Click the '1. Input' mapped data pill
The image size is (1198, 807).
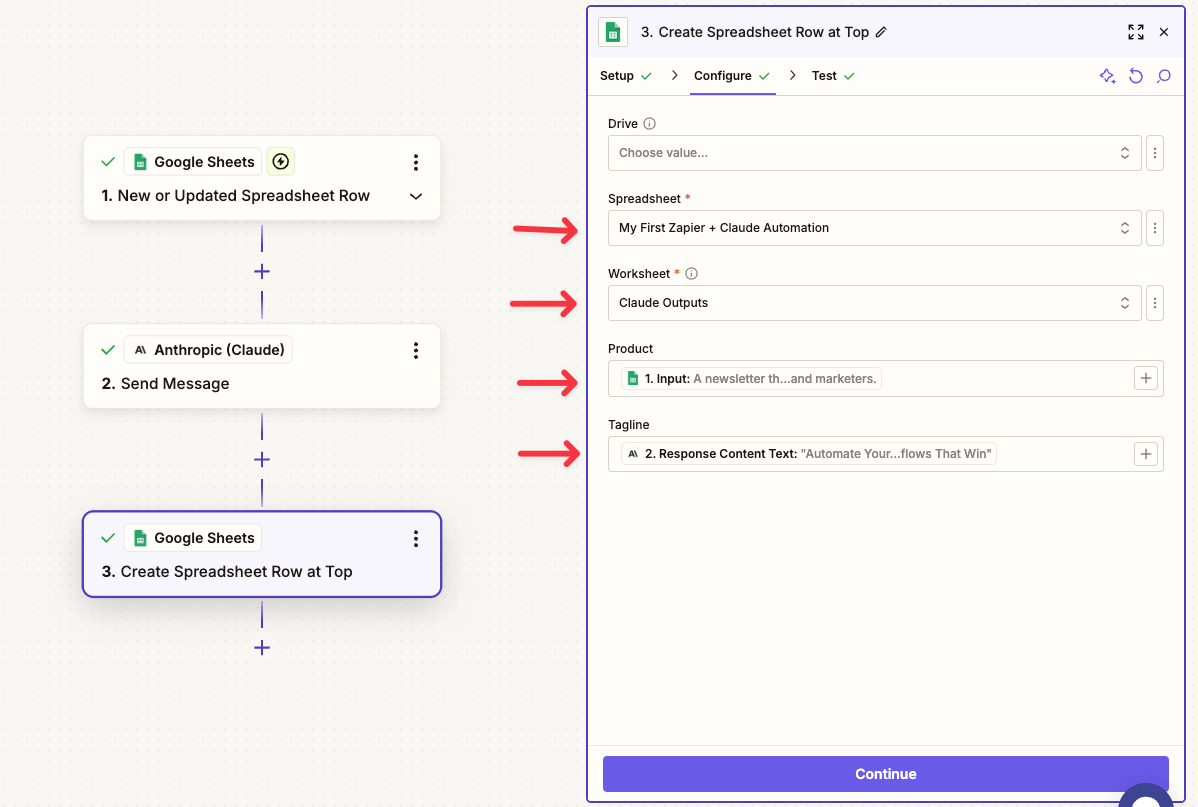(751, 378)
